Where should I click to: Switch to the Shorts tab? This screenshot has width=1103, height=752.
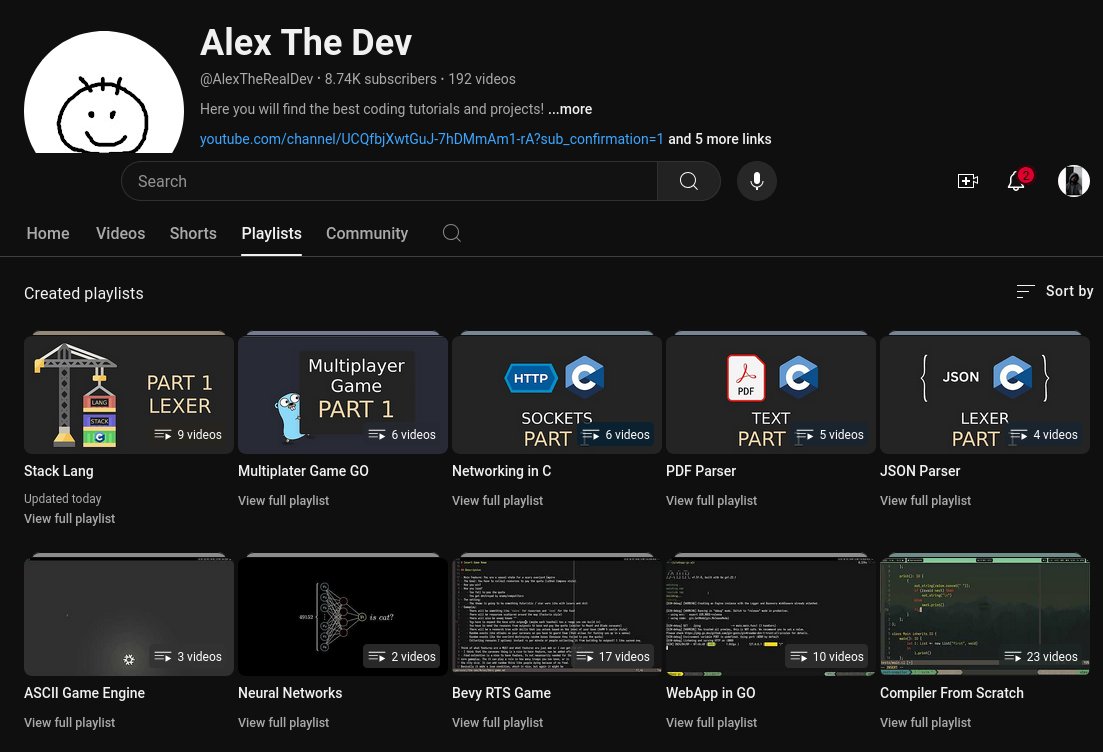(x=193, y=234)
